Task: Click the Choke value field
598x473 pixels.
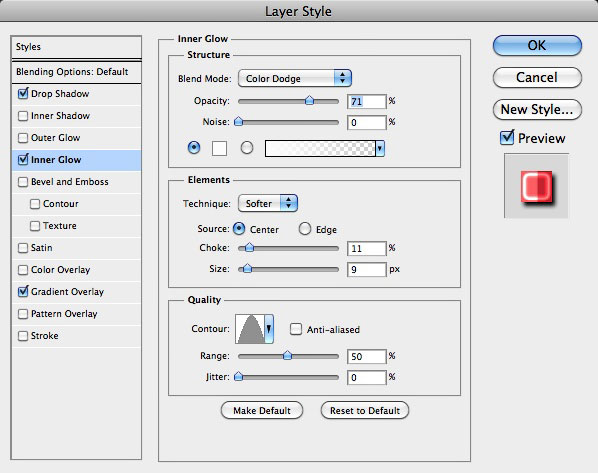Action: point(367,249)
